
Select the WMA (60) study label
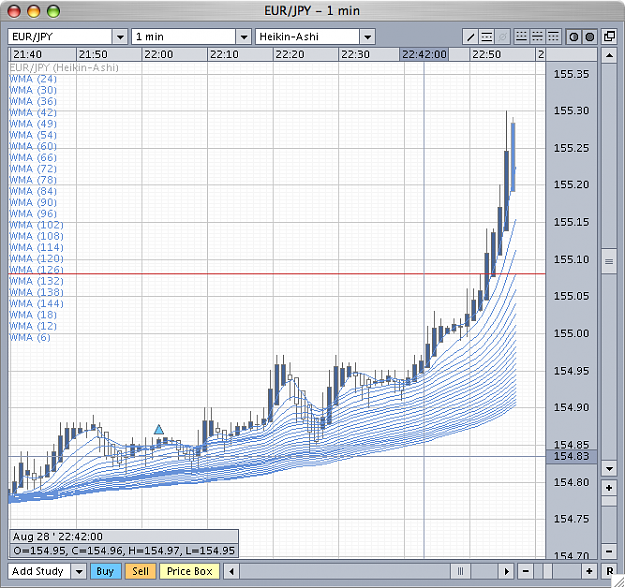33,146
